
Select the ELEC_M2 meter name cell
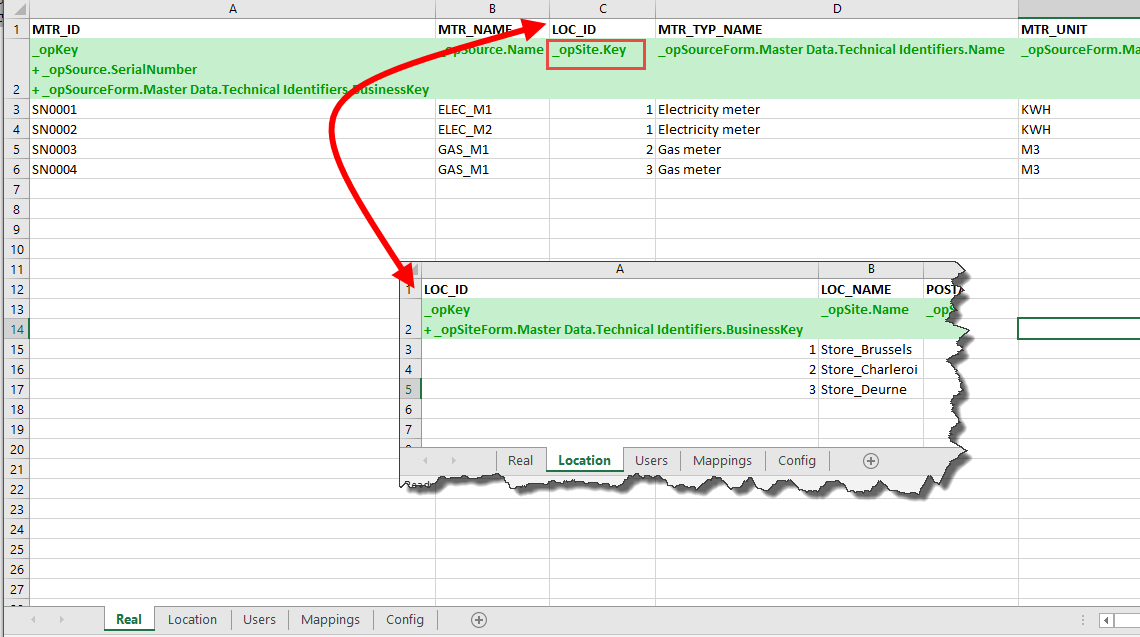492,130
